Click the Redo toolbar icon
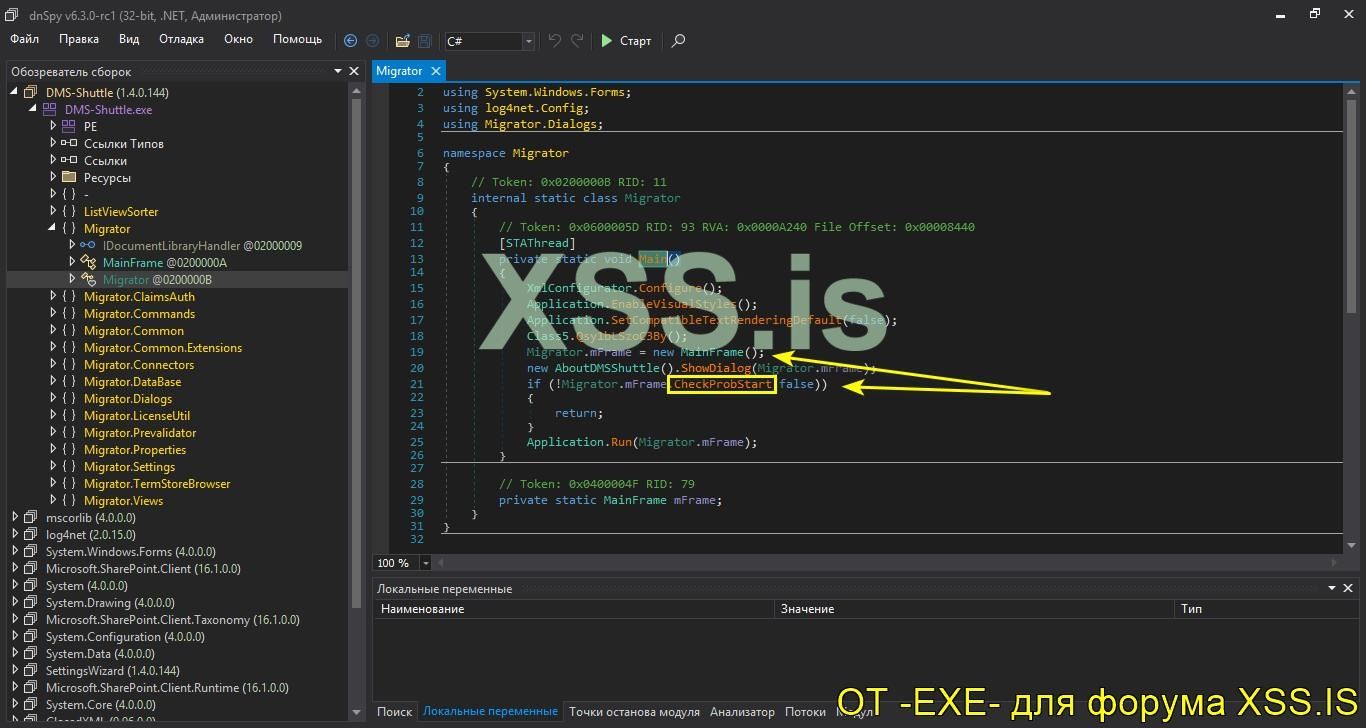 pyautogui.click(x=577, y=41)
